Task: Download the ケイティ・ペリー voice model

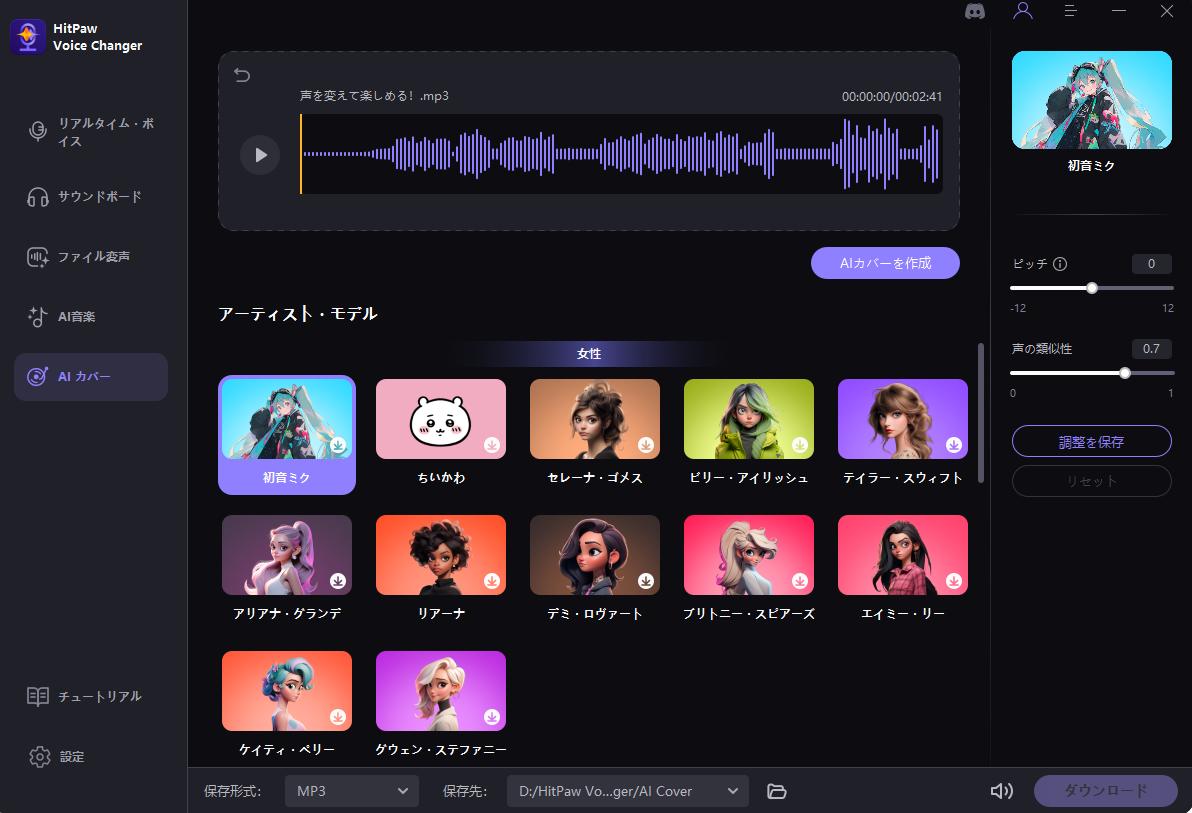Action: [x=338, y=716]
